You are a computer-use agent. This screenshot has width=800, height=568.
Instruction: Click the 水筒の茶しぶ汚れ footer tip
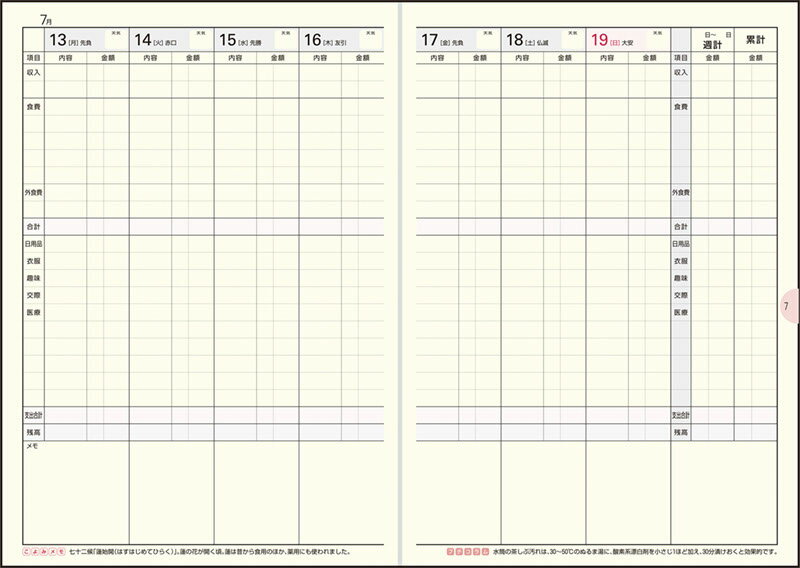point(635,552)
